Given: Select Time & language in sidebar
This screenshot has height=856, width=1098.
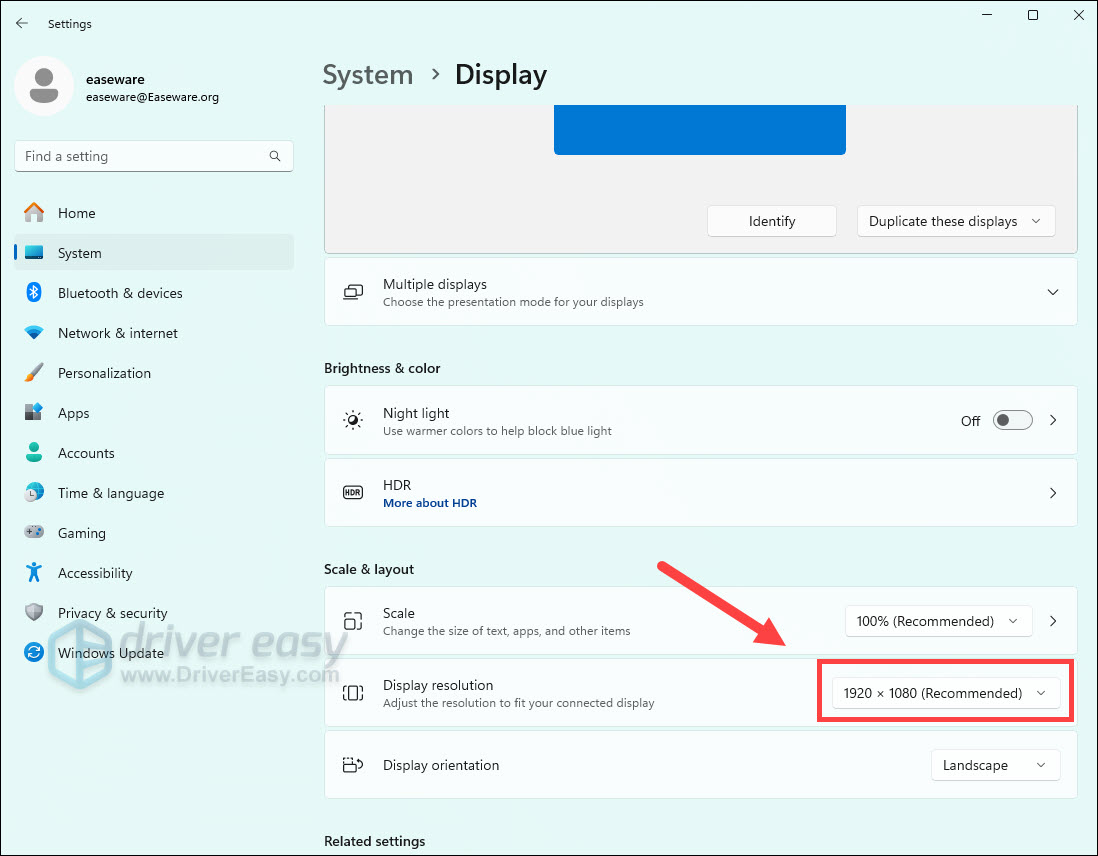Looking at the screenshot, I should tap(110, 493).
